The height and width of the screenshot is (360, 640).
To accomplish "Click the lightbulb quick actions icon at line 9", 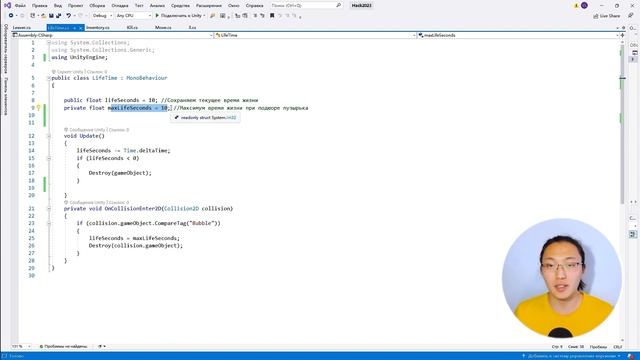I will 38,108.
